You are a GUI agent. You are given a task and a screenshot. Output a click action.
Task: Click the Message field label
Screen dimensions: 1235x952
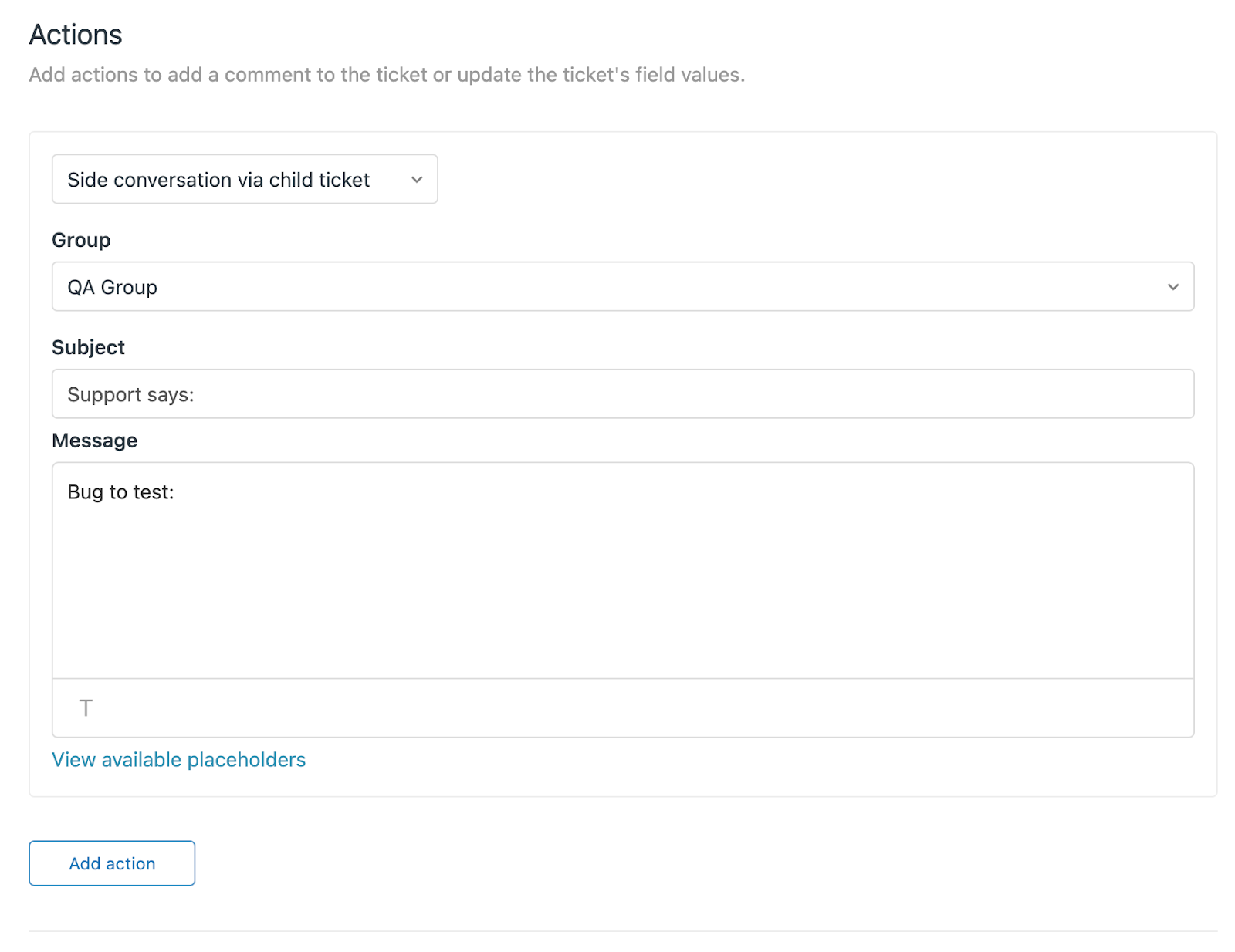[x=94, y=441]
